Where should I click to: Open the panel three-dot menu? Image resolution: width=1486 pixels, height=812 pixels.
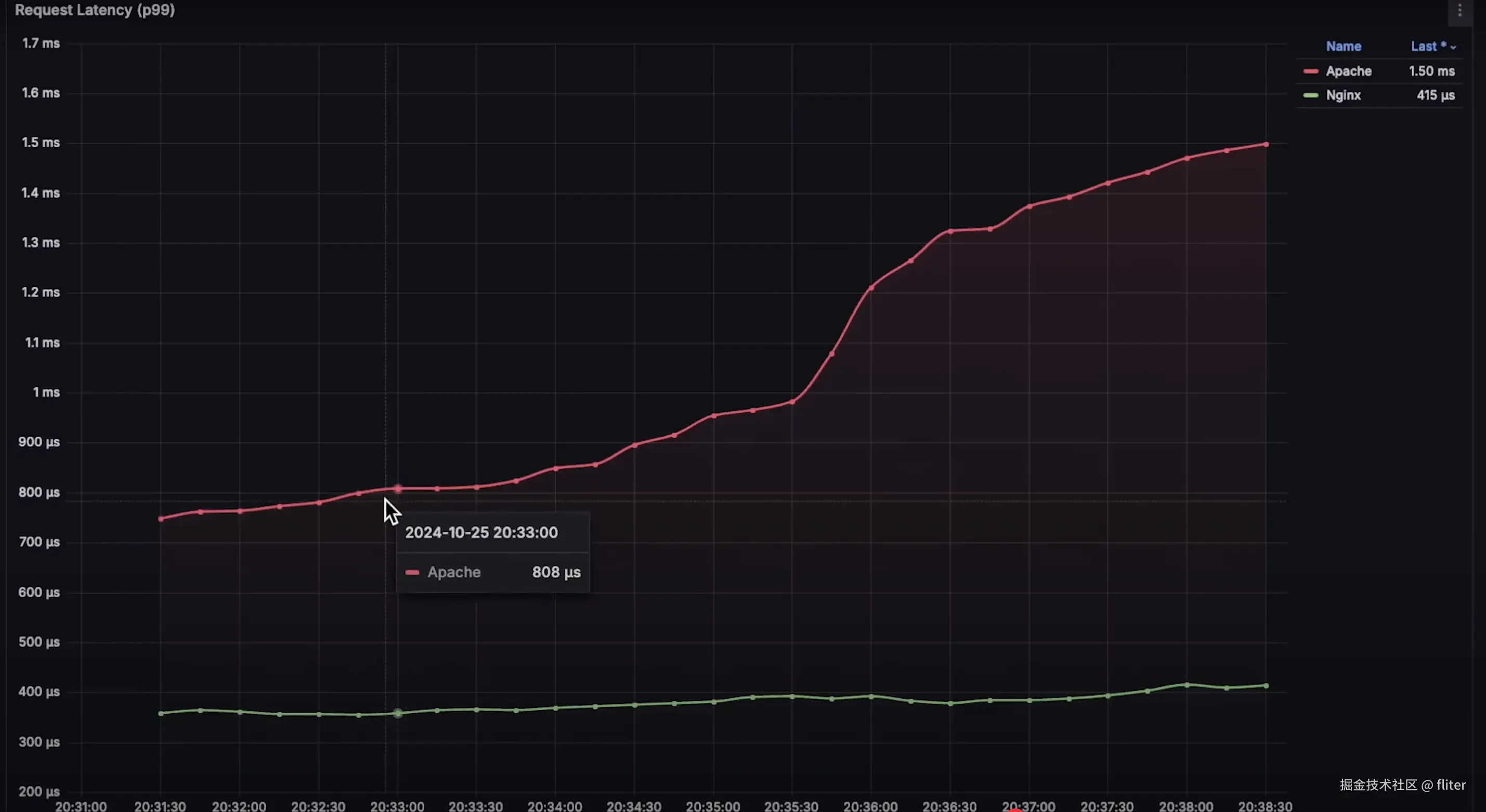[x=1459, y=10]
